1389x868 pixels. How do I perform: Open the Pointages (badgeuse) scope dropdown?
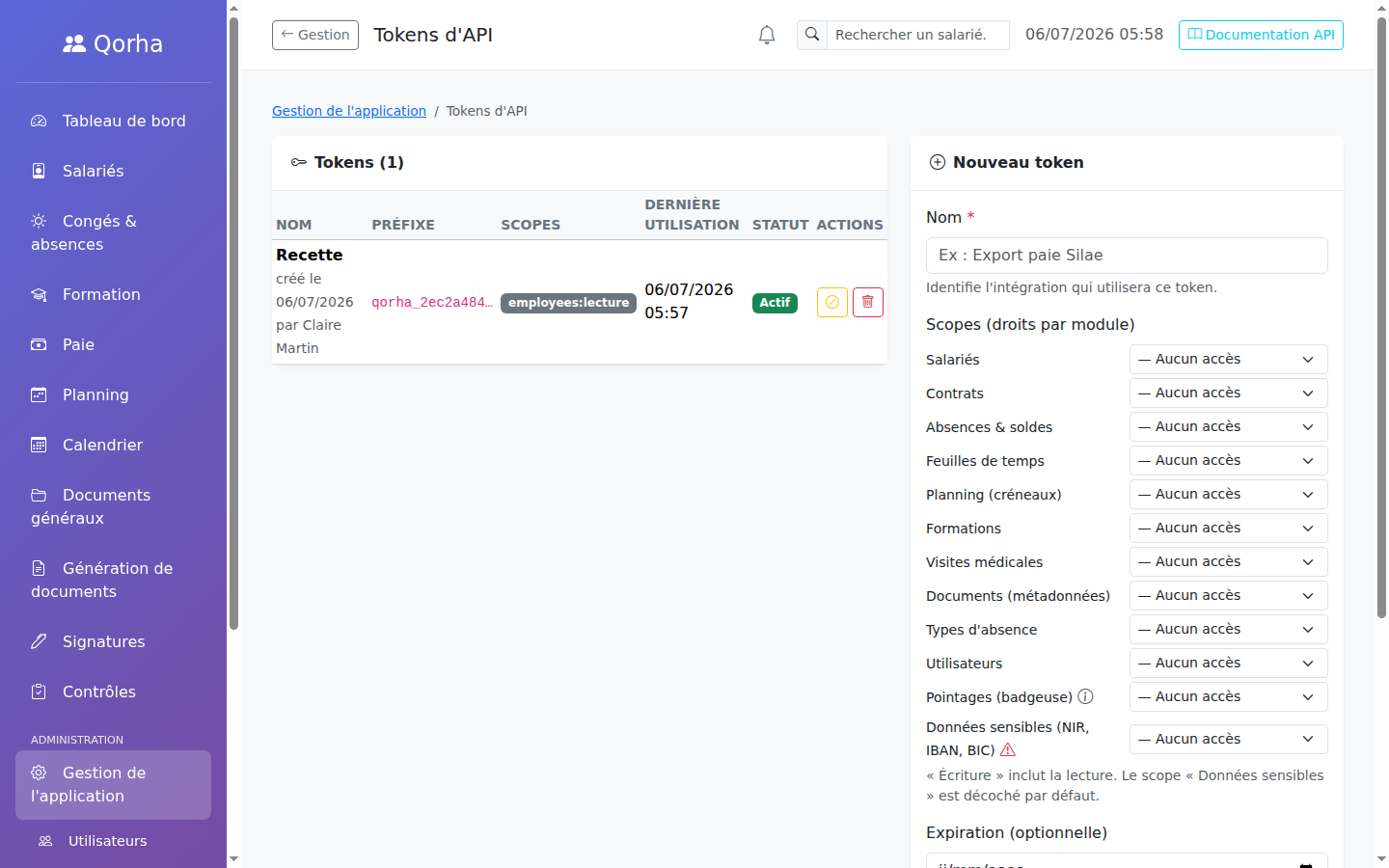[x=1228, y=696]
